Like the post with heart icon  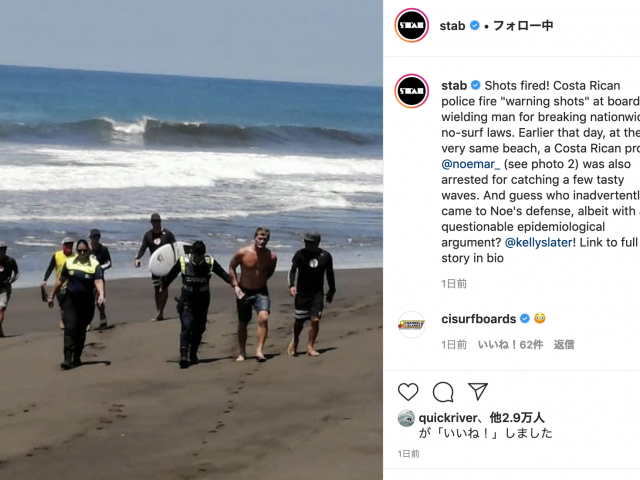408,392
